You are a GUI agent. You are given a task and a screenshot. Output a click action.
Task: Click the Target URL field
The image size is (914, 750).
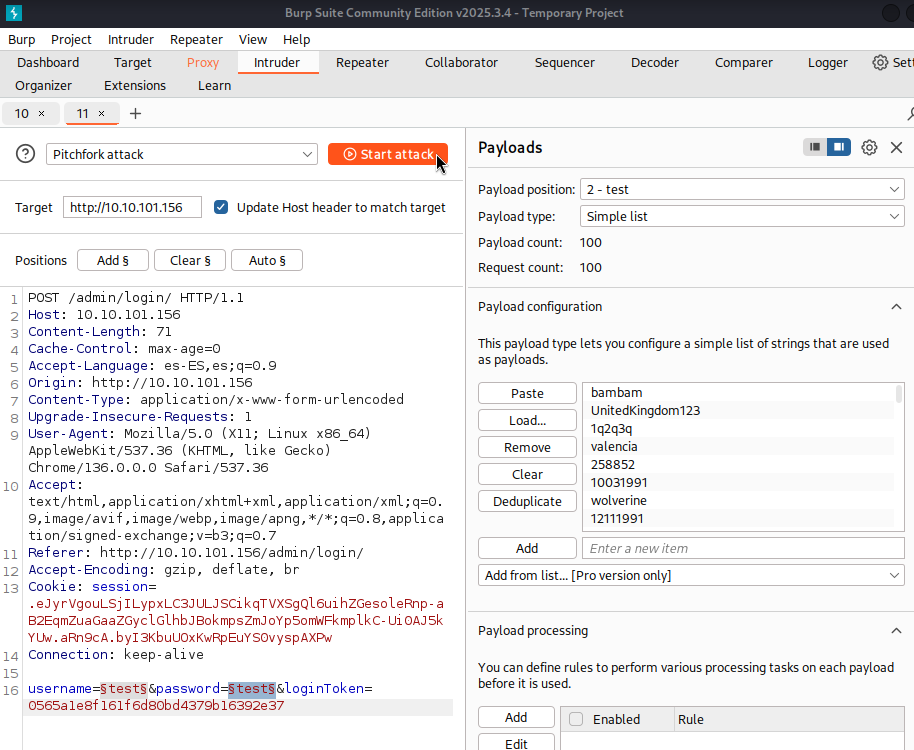tap(132, 207)
